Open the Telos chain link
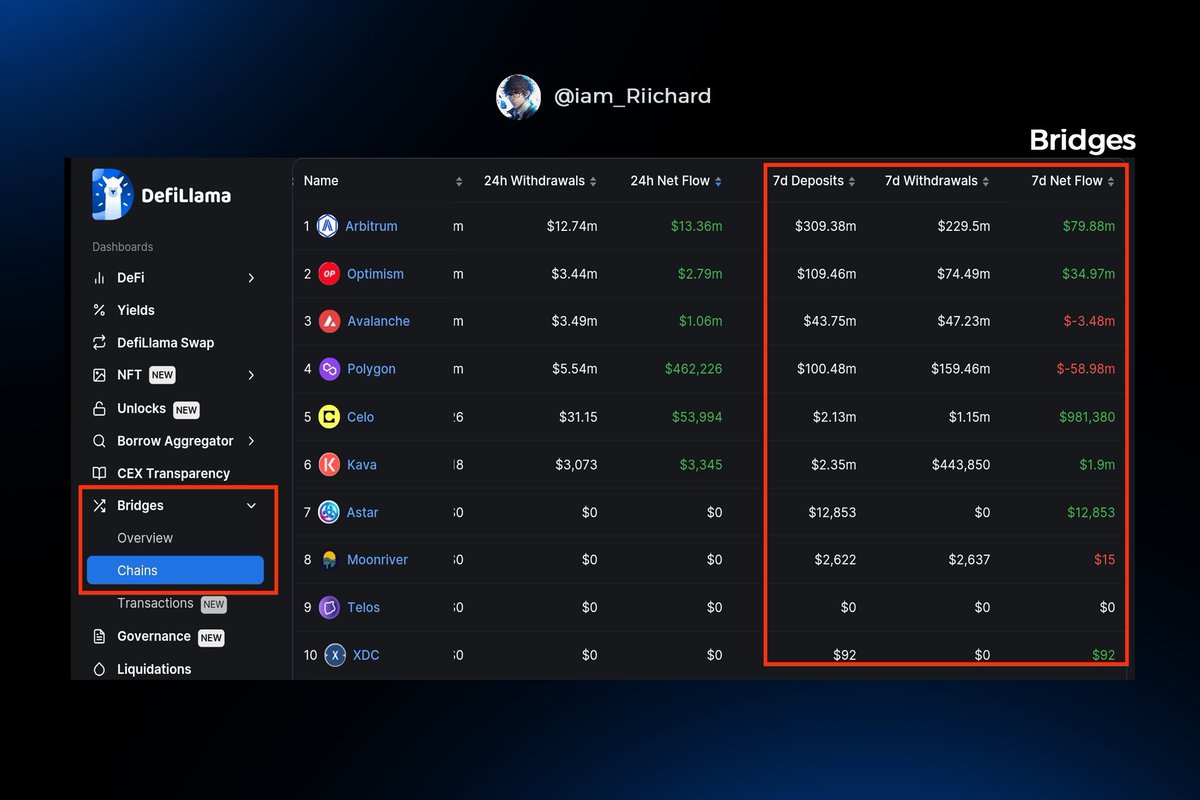1200x800 pixels. [364, 607]
